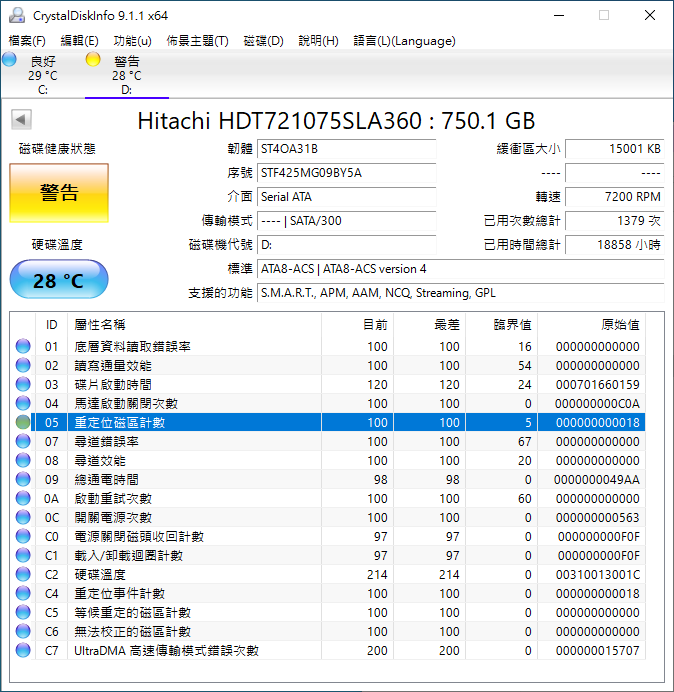This screenshot has width=674, height=692.
Task: Click the rotation rate value 7200 RPM
Action: point(615,196)
